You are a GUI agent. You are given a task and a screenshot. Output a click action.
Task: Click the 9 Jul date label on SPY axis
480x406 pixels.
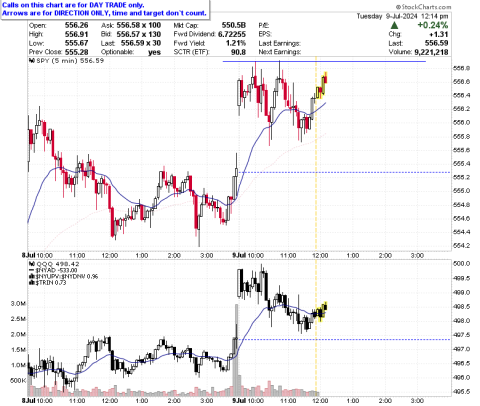click(239, 255)
